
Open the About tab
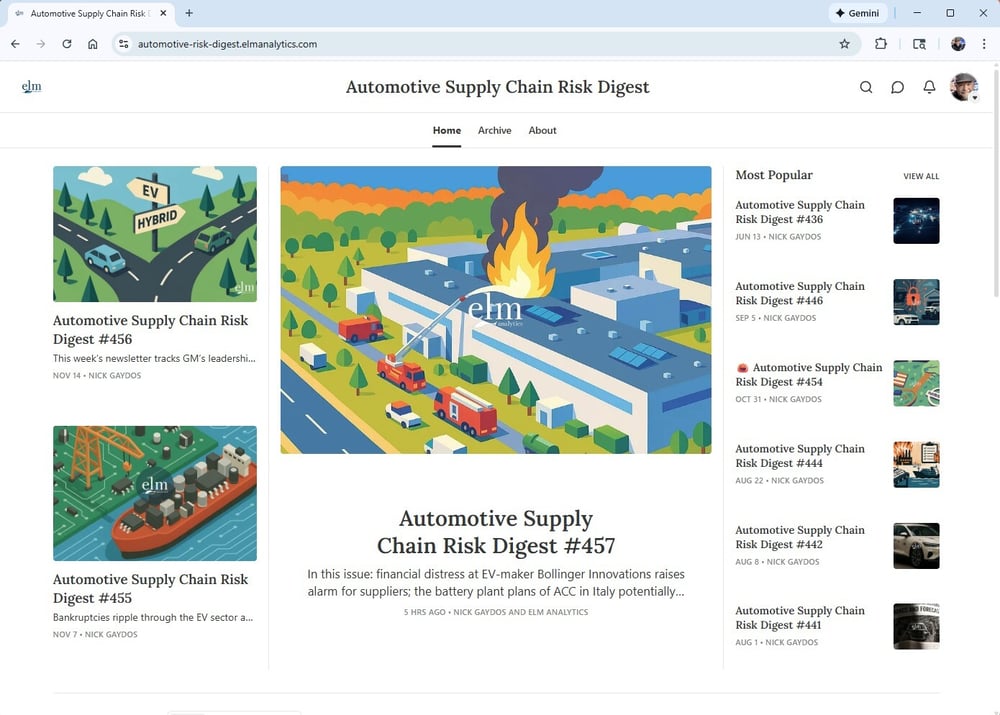tap(542, 130)
